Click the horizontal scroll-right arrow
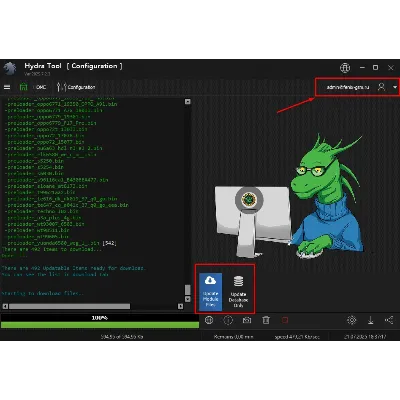400x400 pixels. 180,306
